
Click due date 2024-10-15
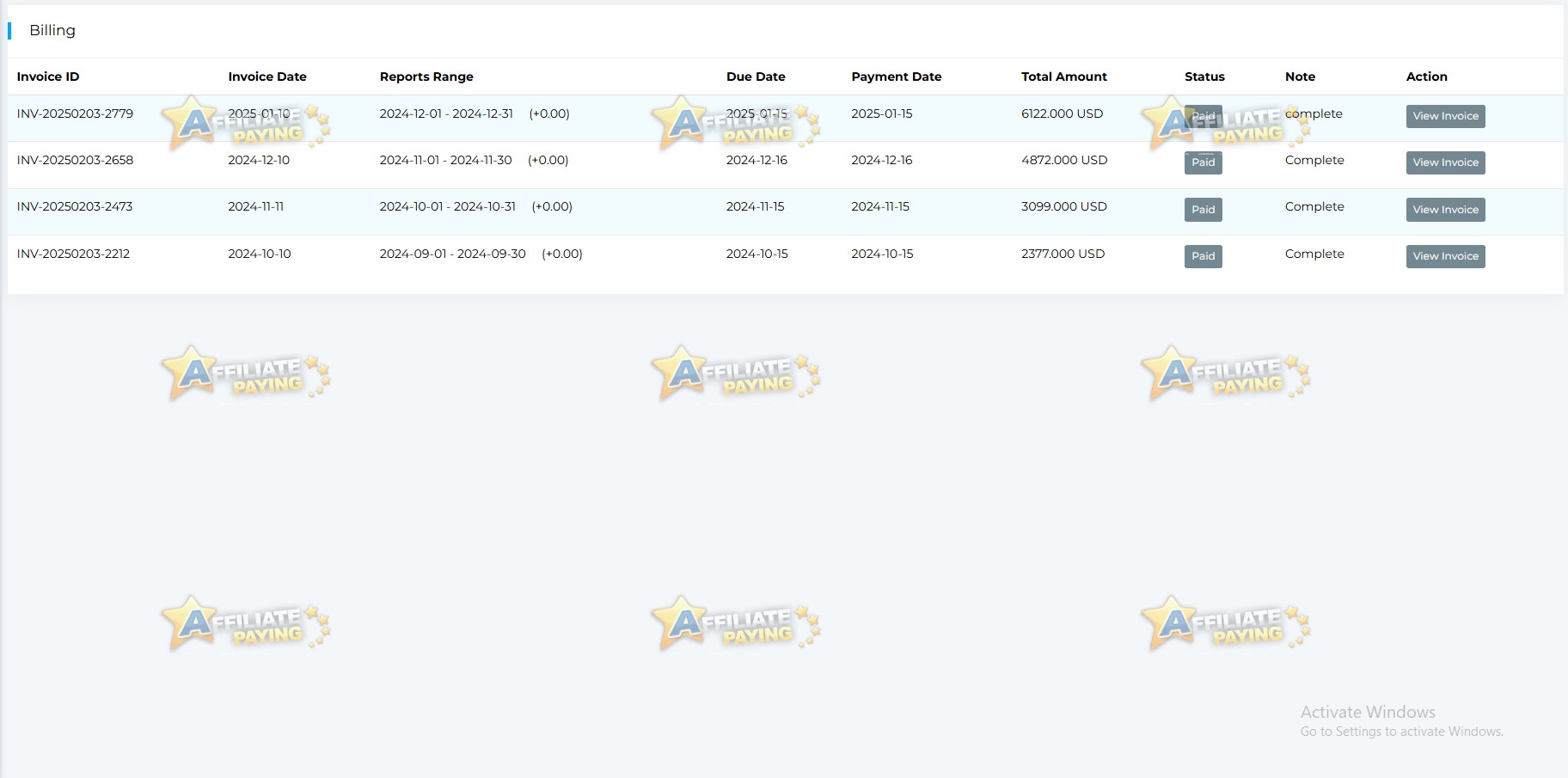tap(757, 254)
